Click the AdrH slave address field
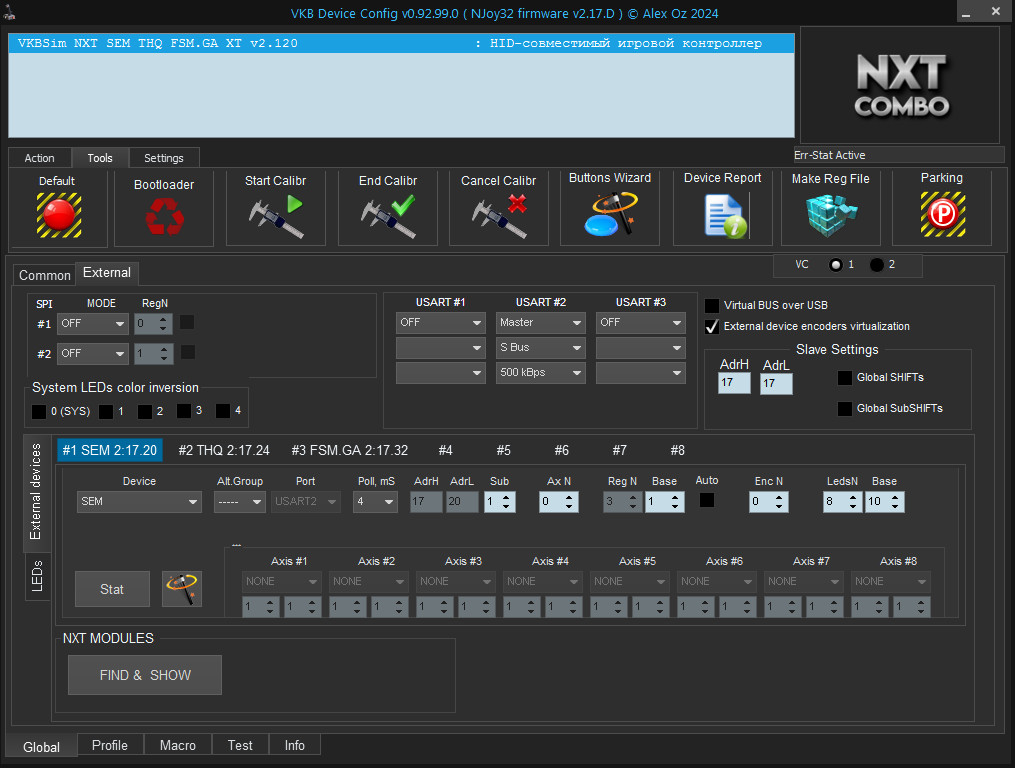Viewport: 1015px width, 768px height. click(734, 383)
